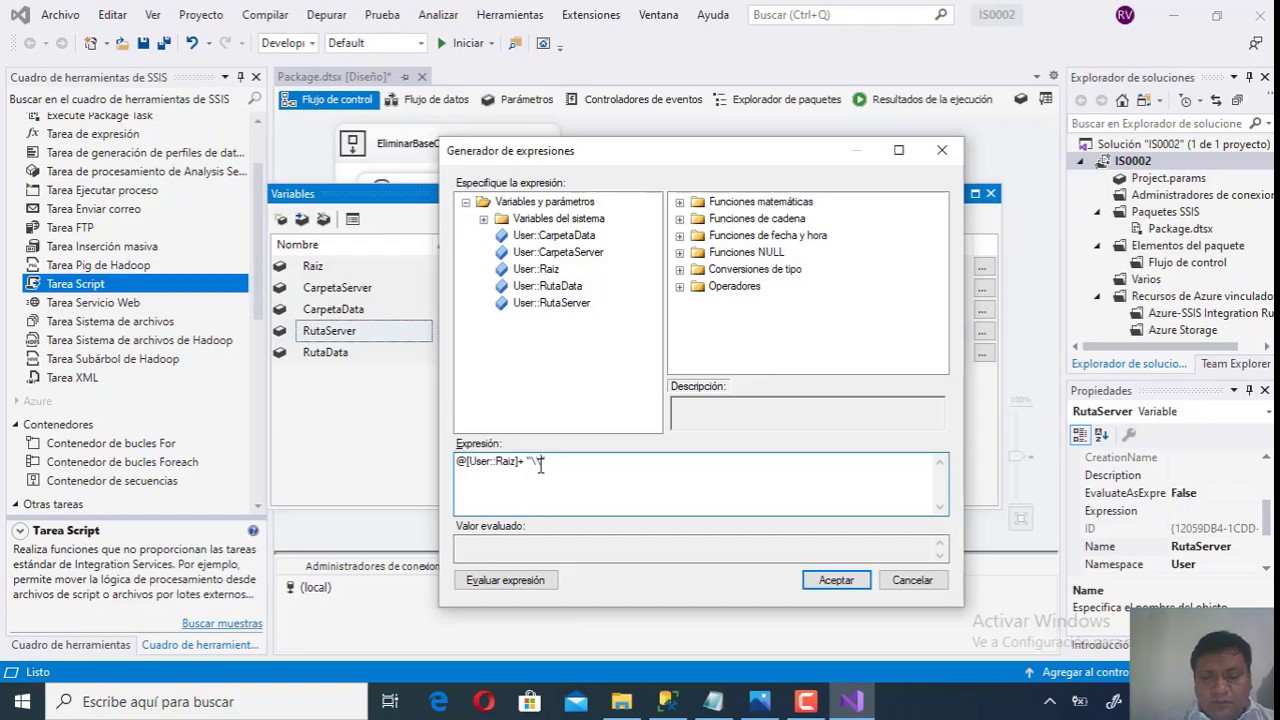Viewport: 1280px width, 720px height.
Task: Open Opera browser from taskbar
Action: pos(484,702)
